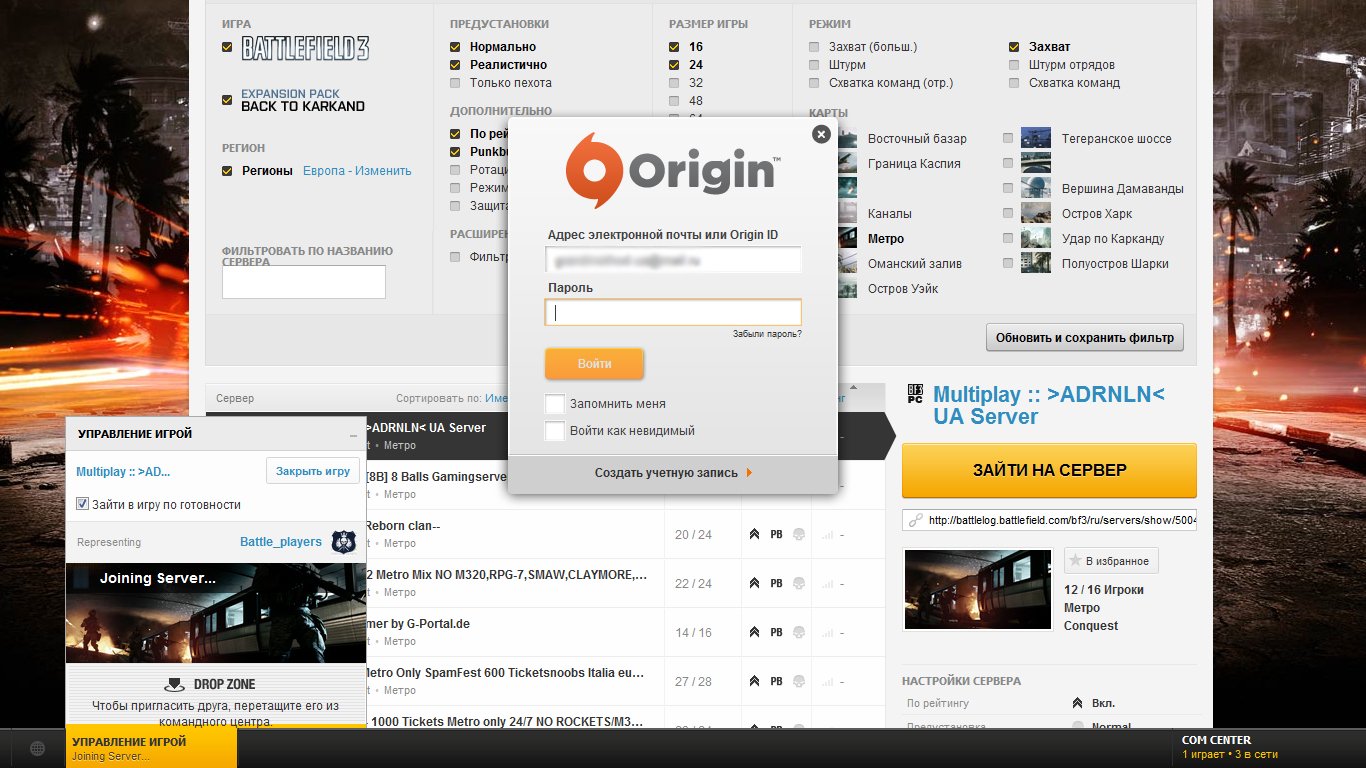
Task: Click skull icon in Reborn clan row
Action: [x=798, y=535]
